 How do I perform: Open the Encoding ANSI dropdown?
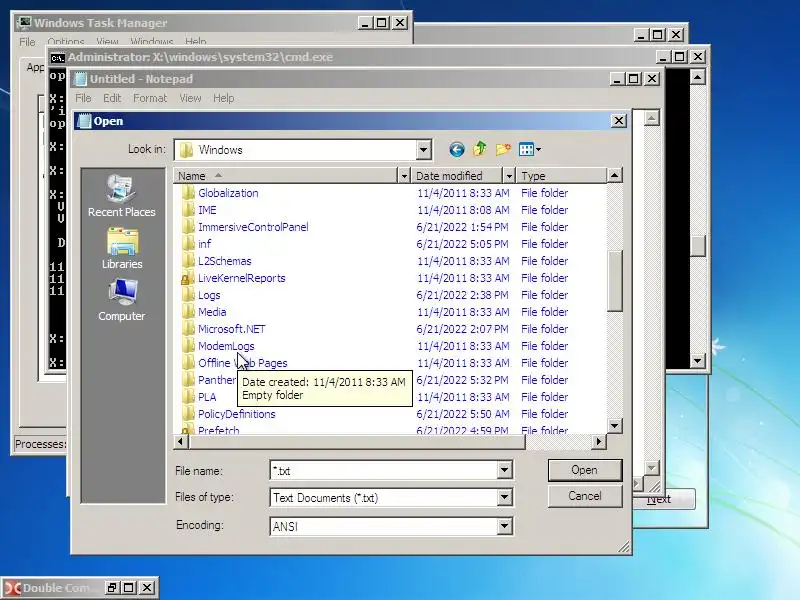(504, 526)
